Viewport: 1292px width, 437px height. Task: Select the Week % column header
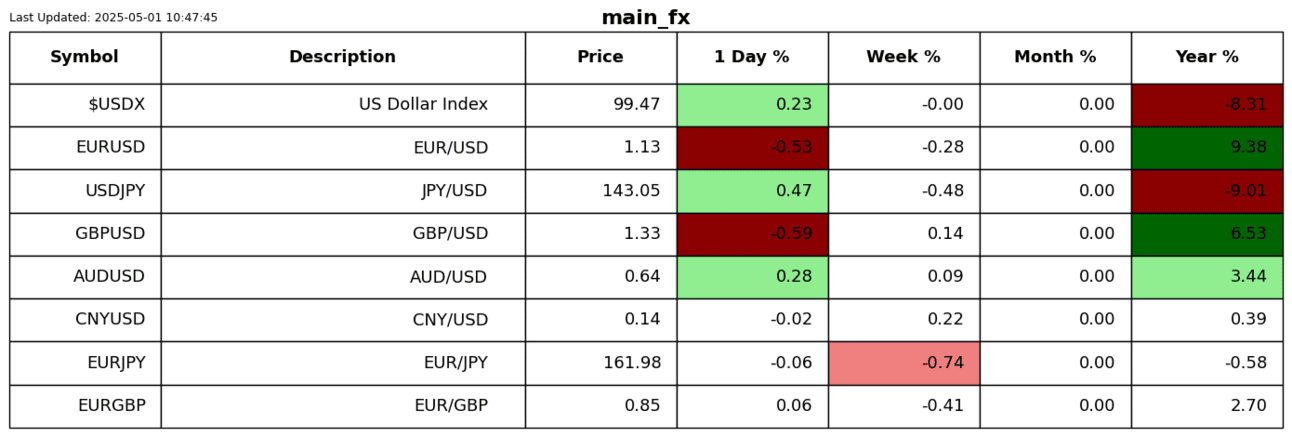903,57
